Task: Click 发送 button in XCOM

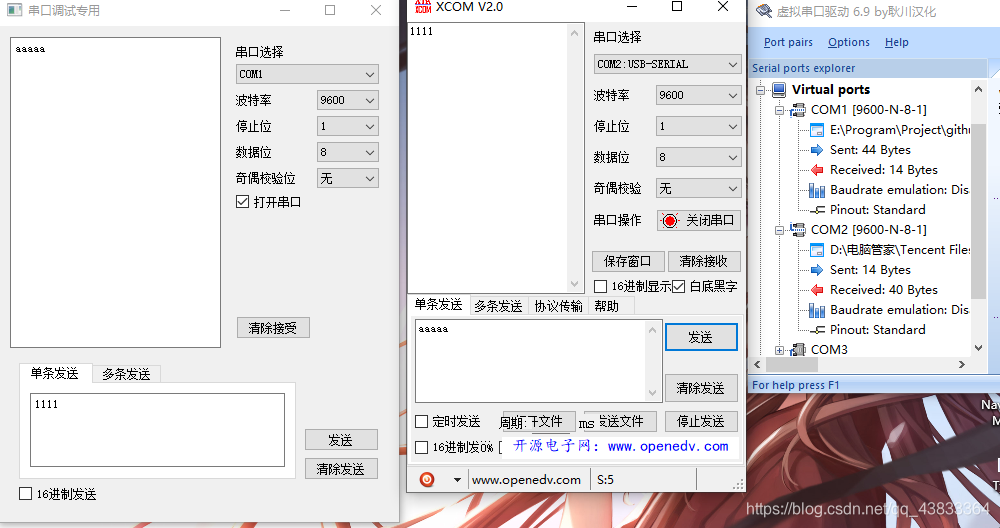Action: point(701,337)
